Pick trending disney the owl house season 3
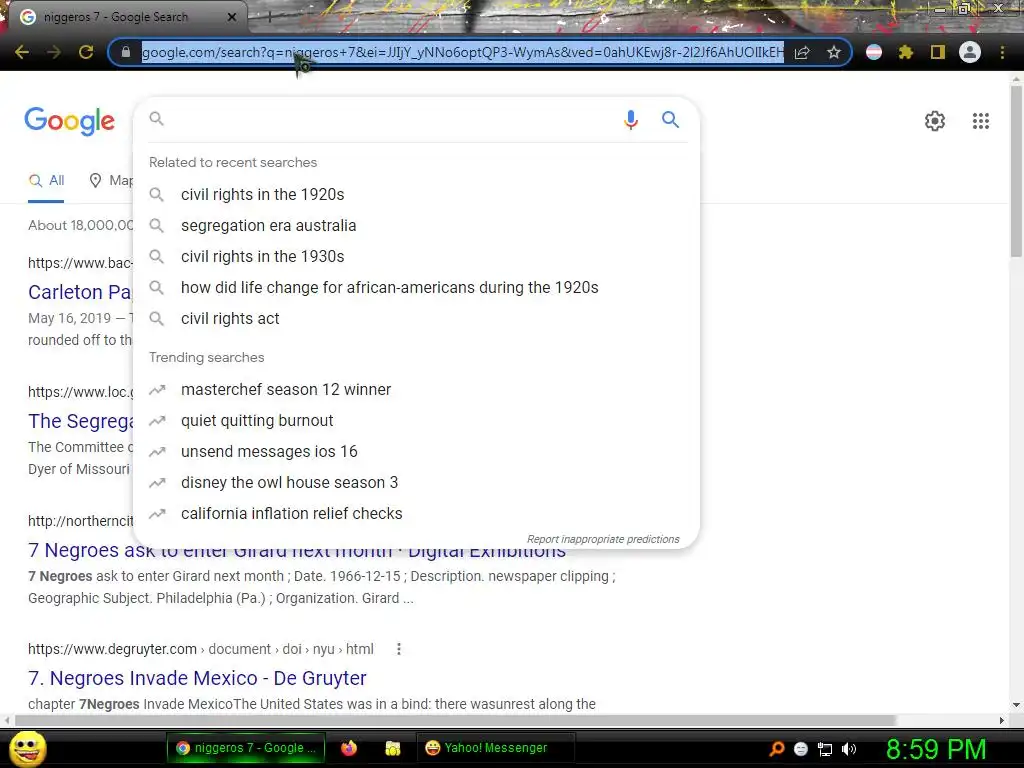The width and height of the screenshot is (1024, 768). [x=416, y=483]
